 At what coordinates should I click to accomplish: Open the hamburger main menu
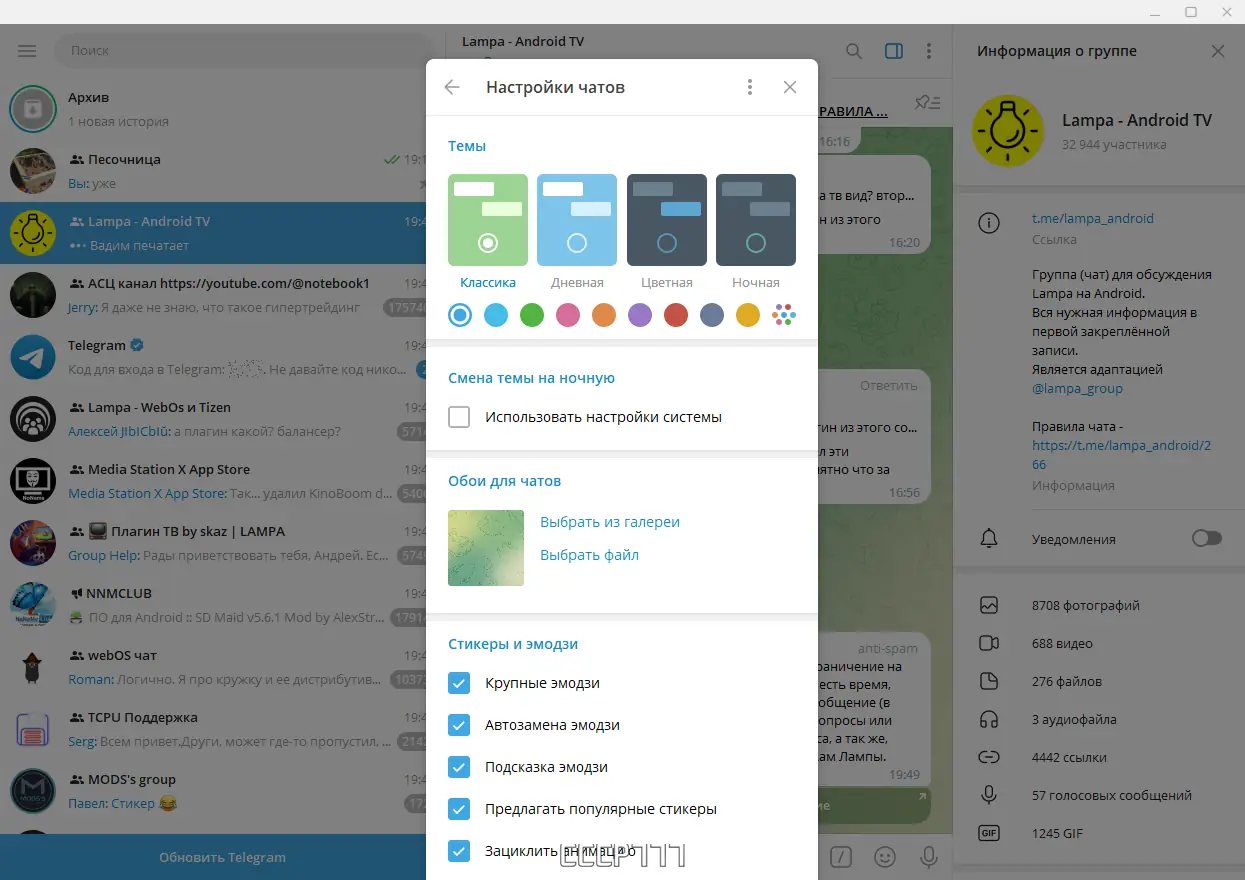pos(27,50)
